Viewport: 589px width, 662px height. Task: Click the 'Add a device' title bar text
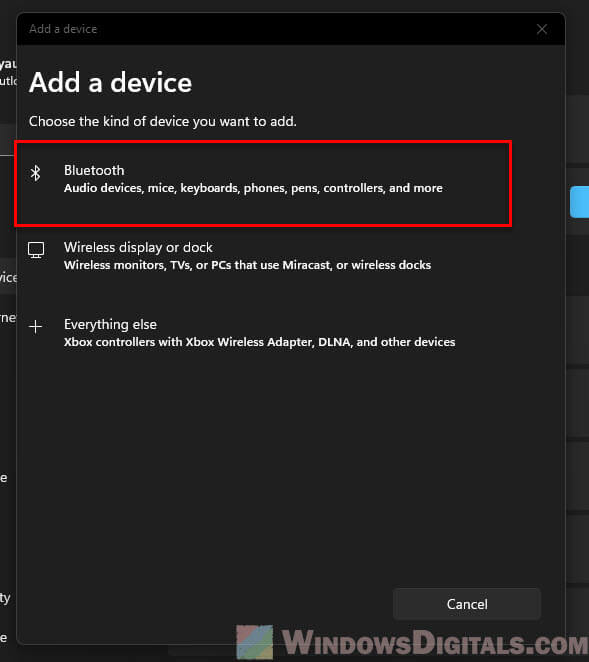63,29
